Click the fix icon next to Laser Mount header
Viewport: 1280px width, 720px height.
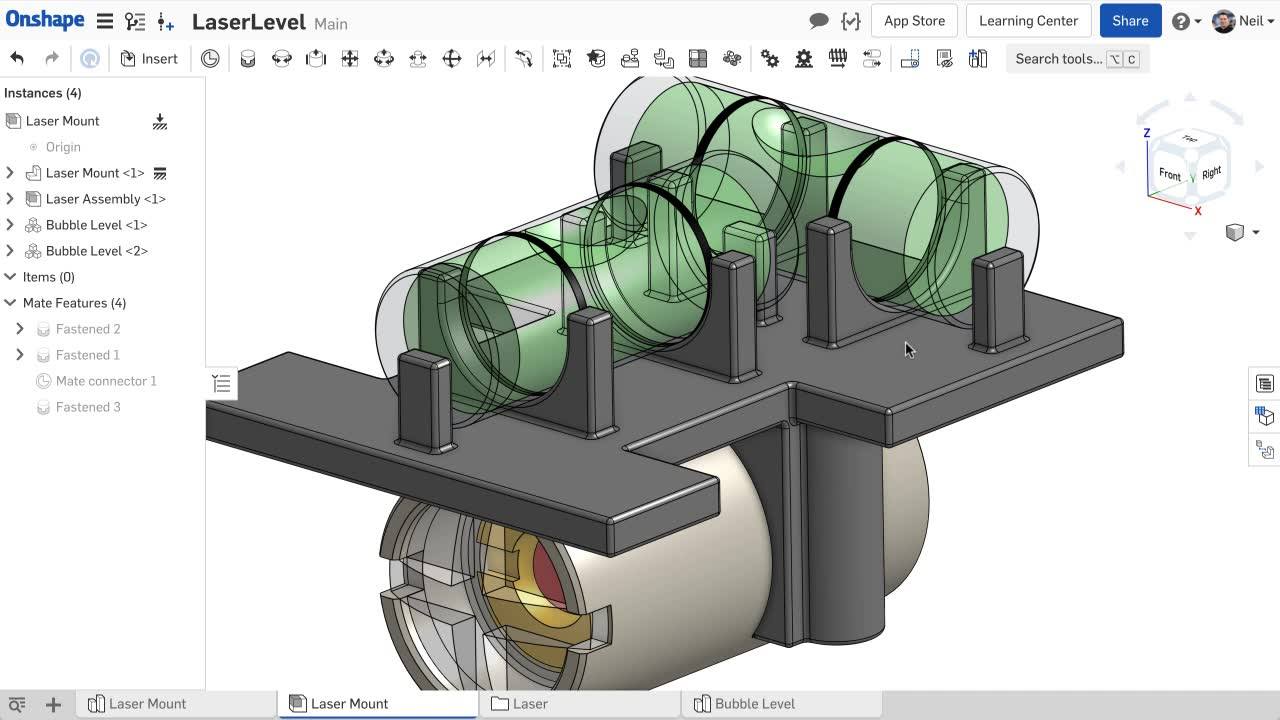click(x=160, y=122)
